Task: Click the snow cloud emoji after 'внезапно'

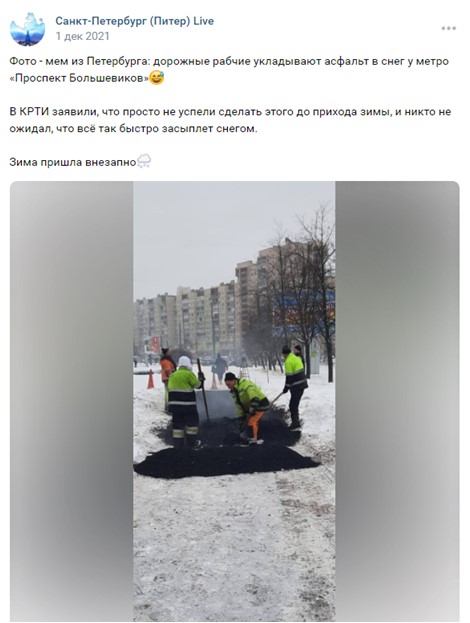Action: coord(144,161)
